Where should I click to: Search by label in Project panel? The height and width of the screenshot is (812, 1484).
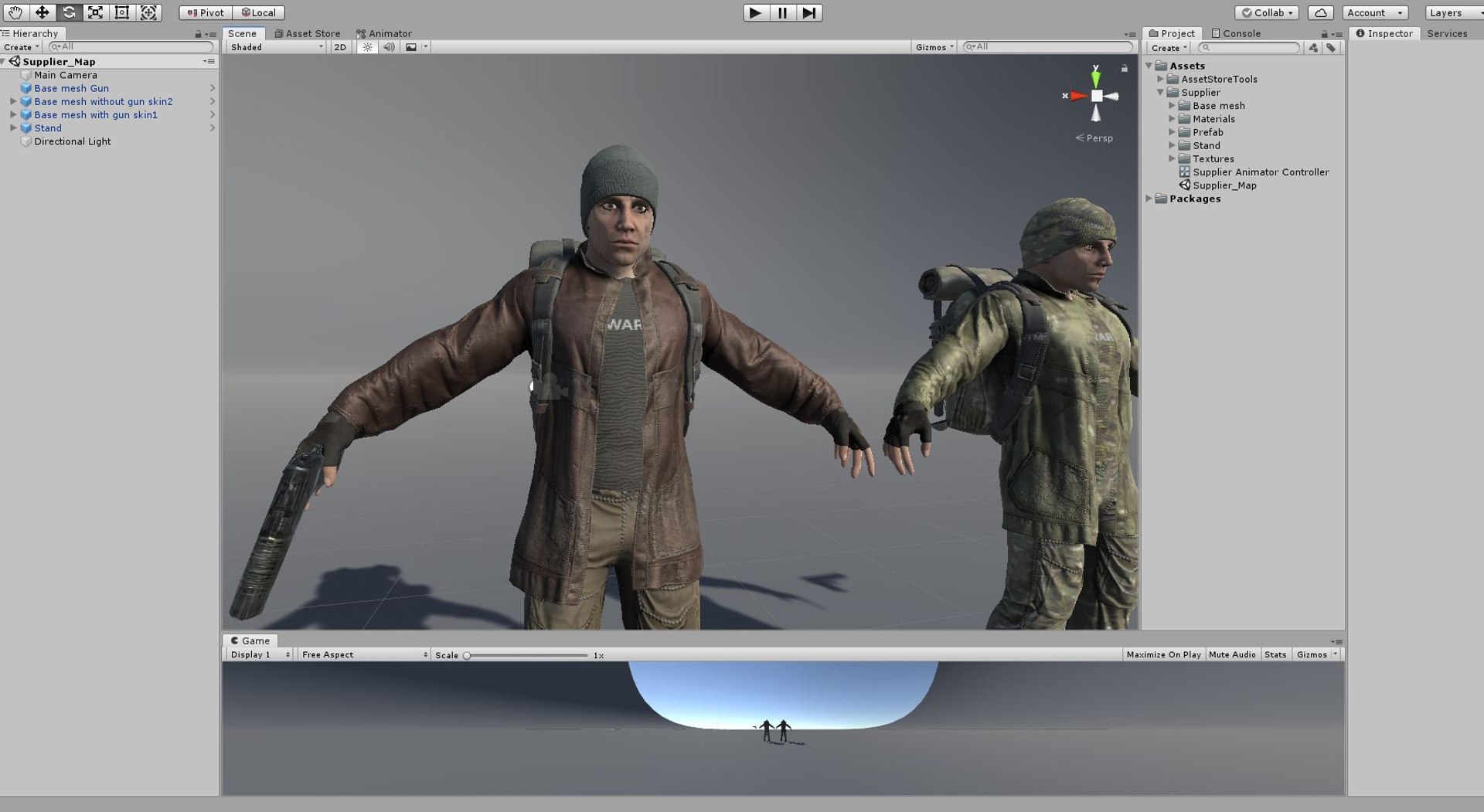point(1331,48)
